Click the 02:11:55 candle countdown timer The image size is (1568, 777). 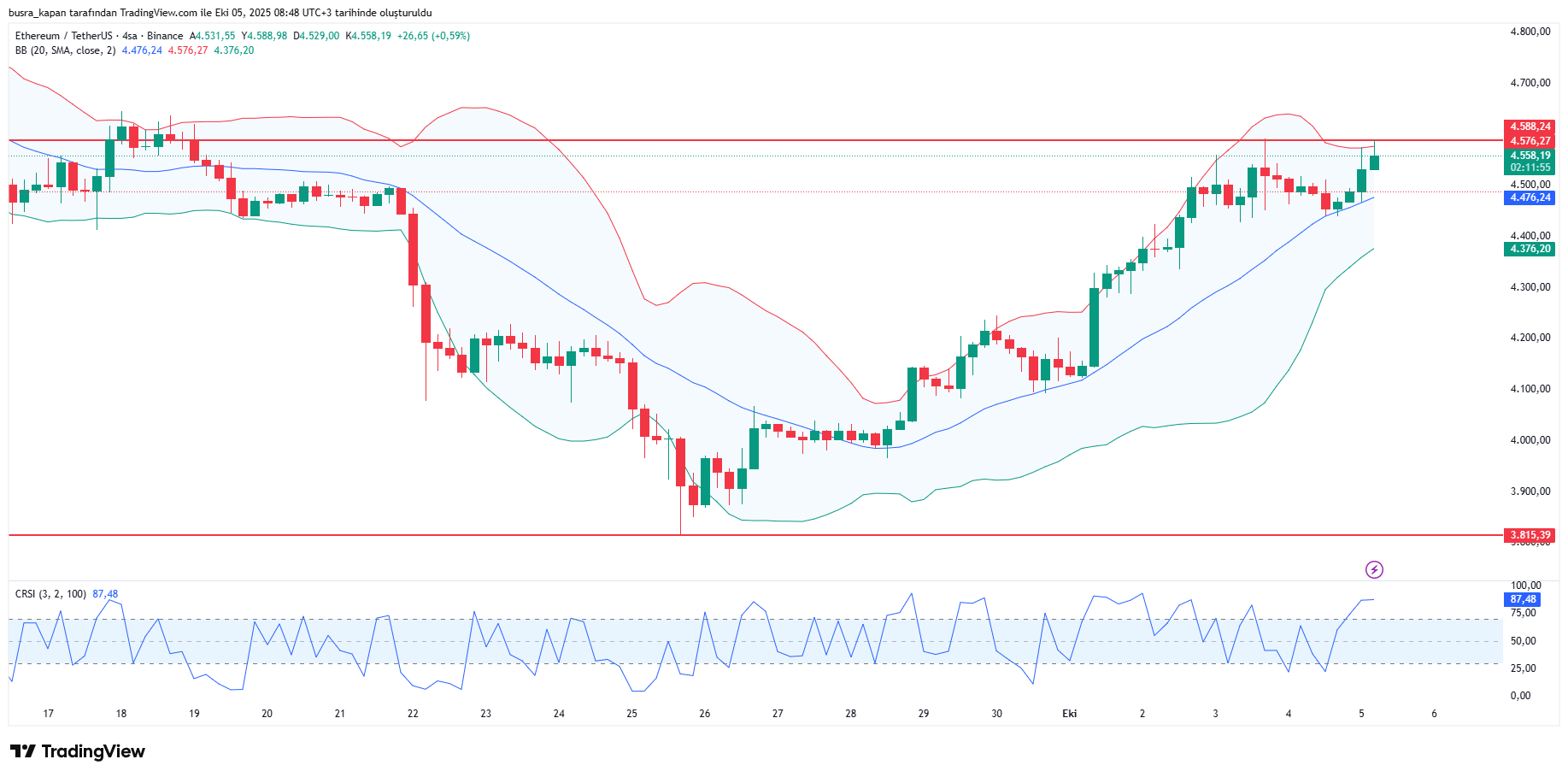pos(1530,168)
